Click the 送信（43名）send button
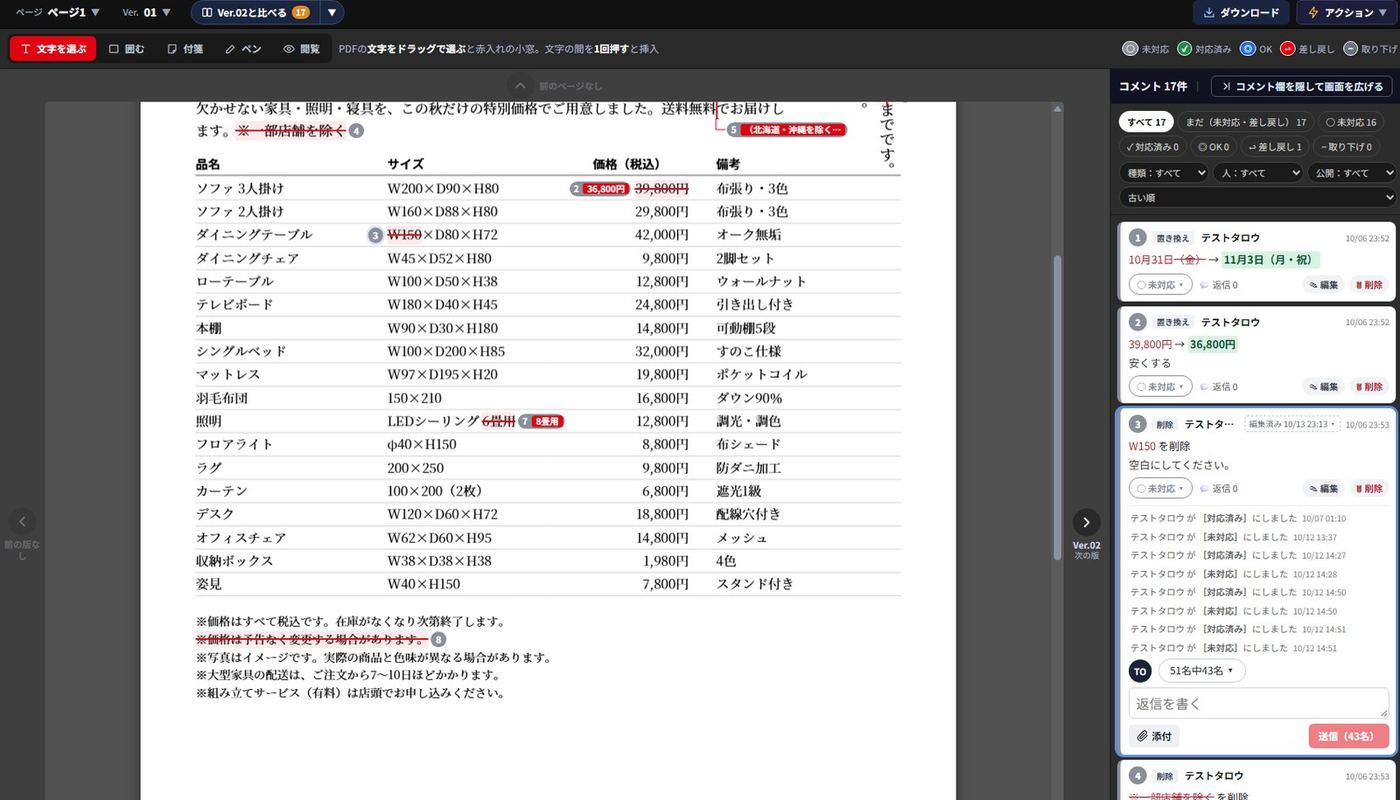 1348,736
